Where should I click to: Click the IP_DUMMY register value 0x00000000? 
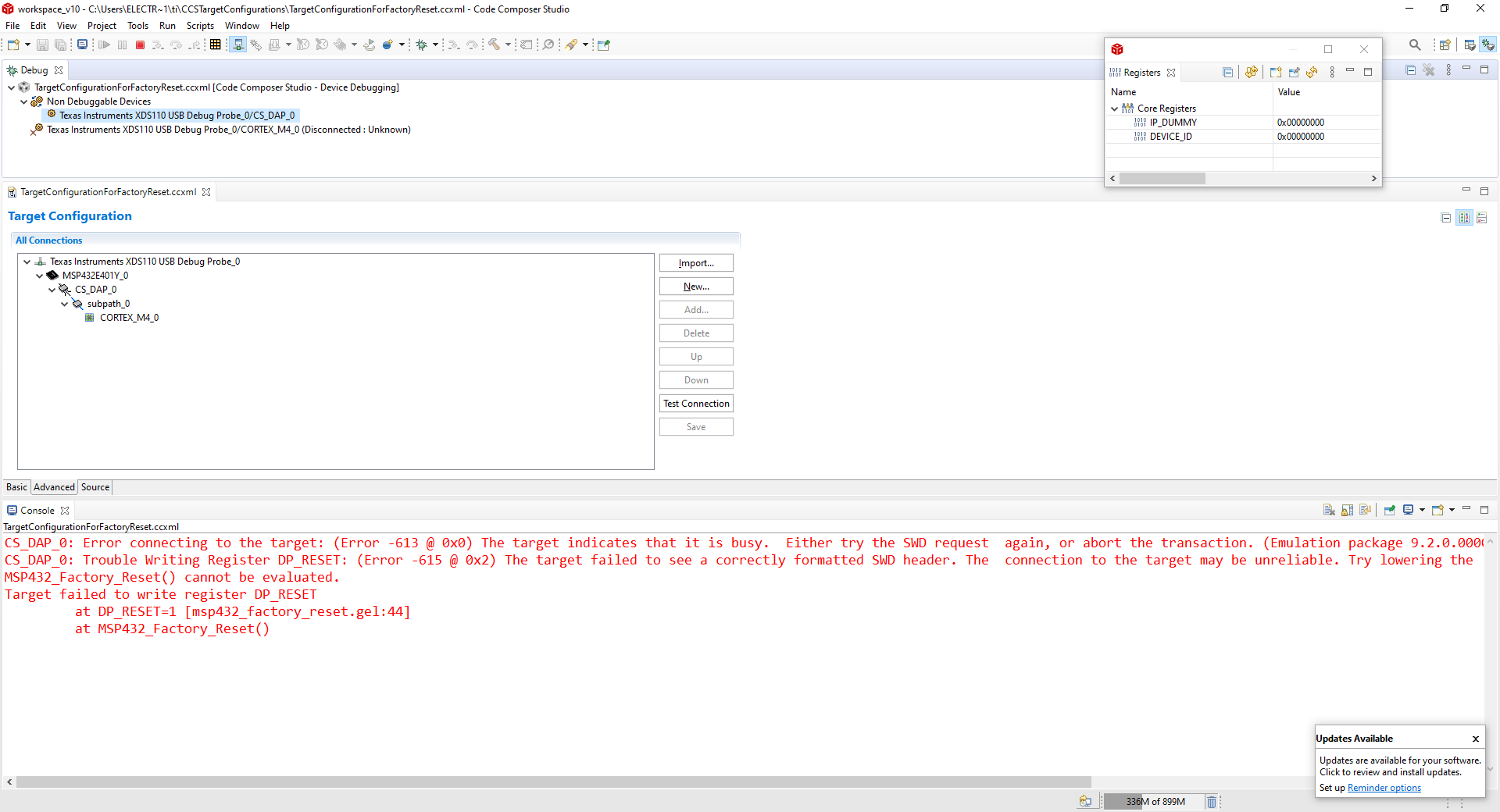[x=1301, y=123]
